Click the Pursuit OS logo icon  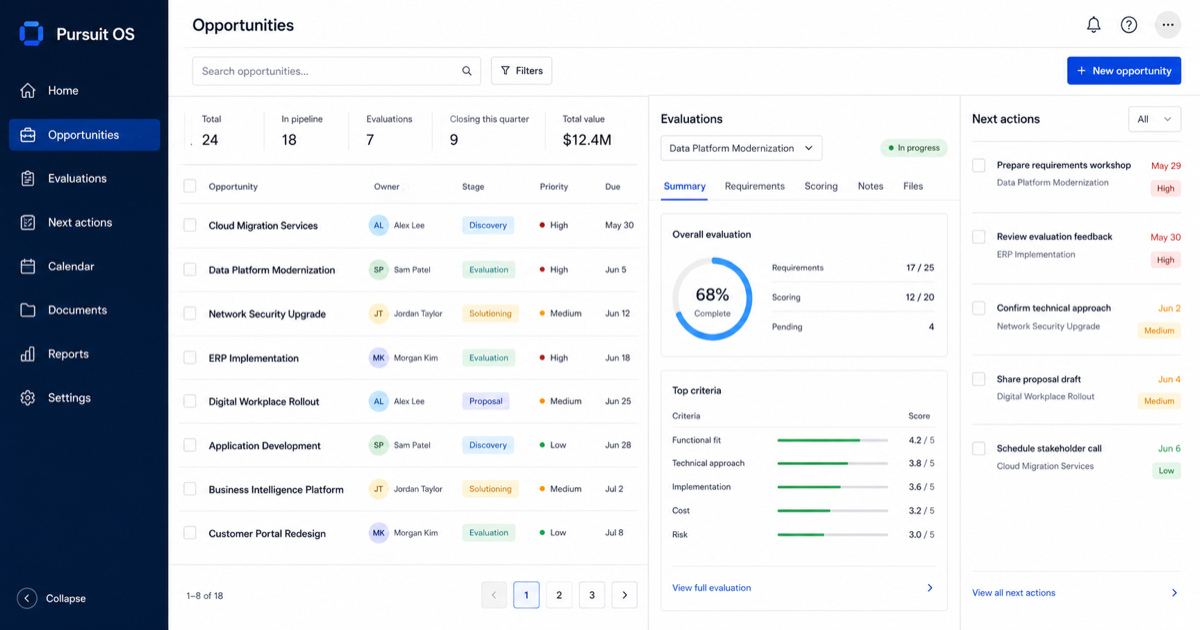click(x=31, y=34)
